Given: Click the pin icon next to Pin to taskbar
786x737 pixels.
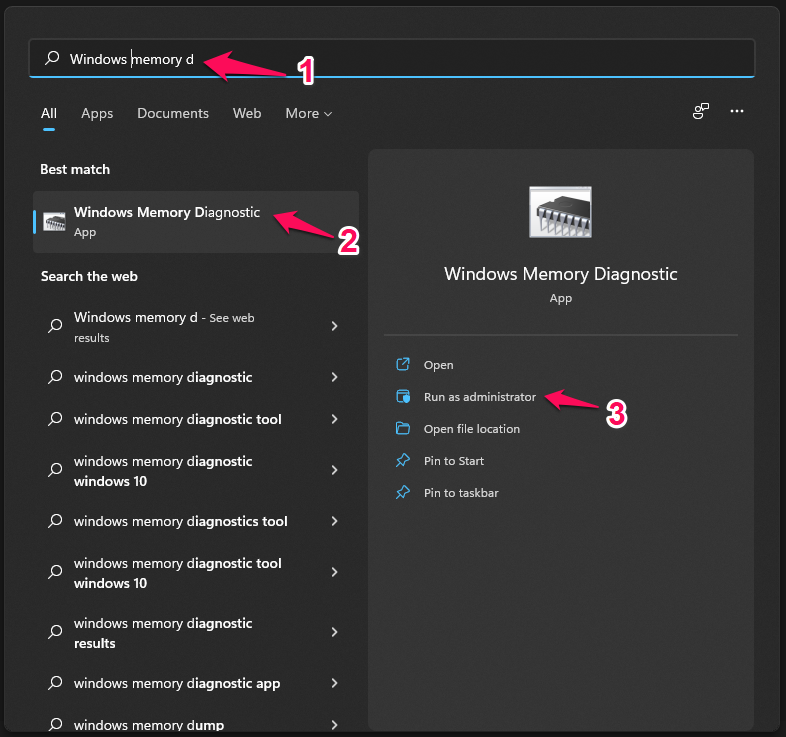Looking at the screenshot, I should [x=403, y=493].
